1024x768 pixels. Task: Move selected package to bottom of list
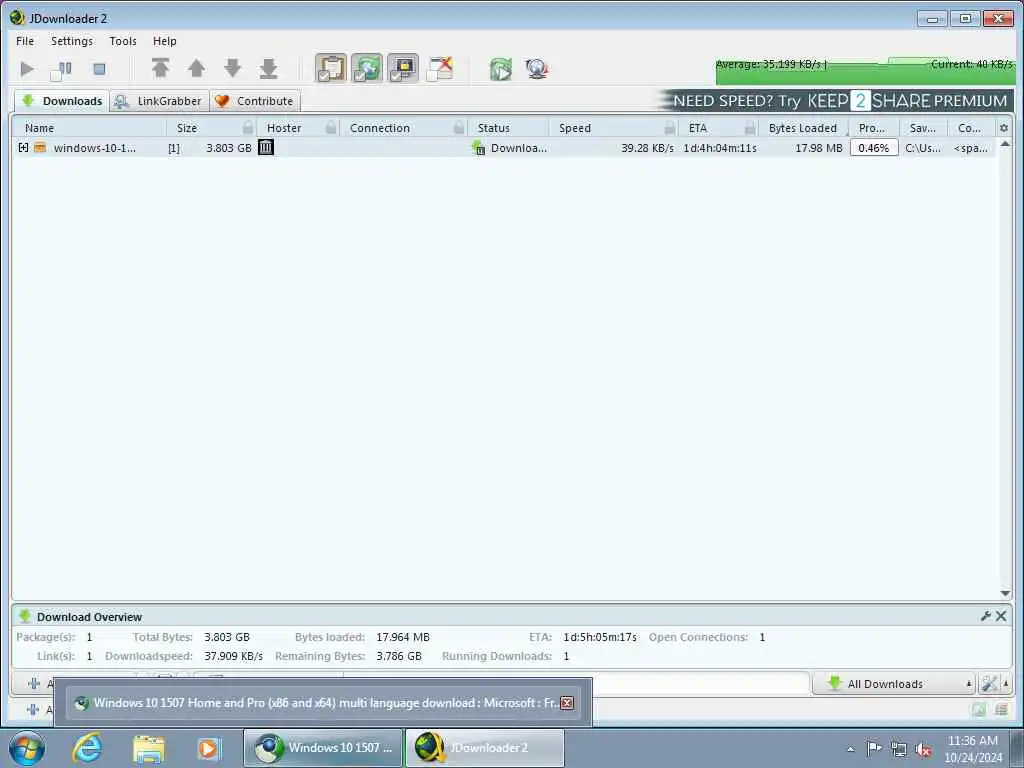pyautogui.click(x=268, y=68)
